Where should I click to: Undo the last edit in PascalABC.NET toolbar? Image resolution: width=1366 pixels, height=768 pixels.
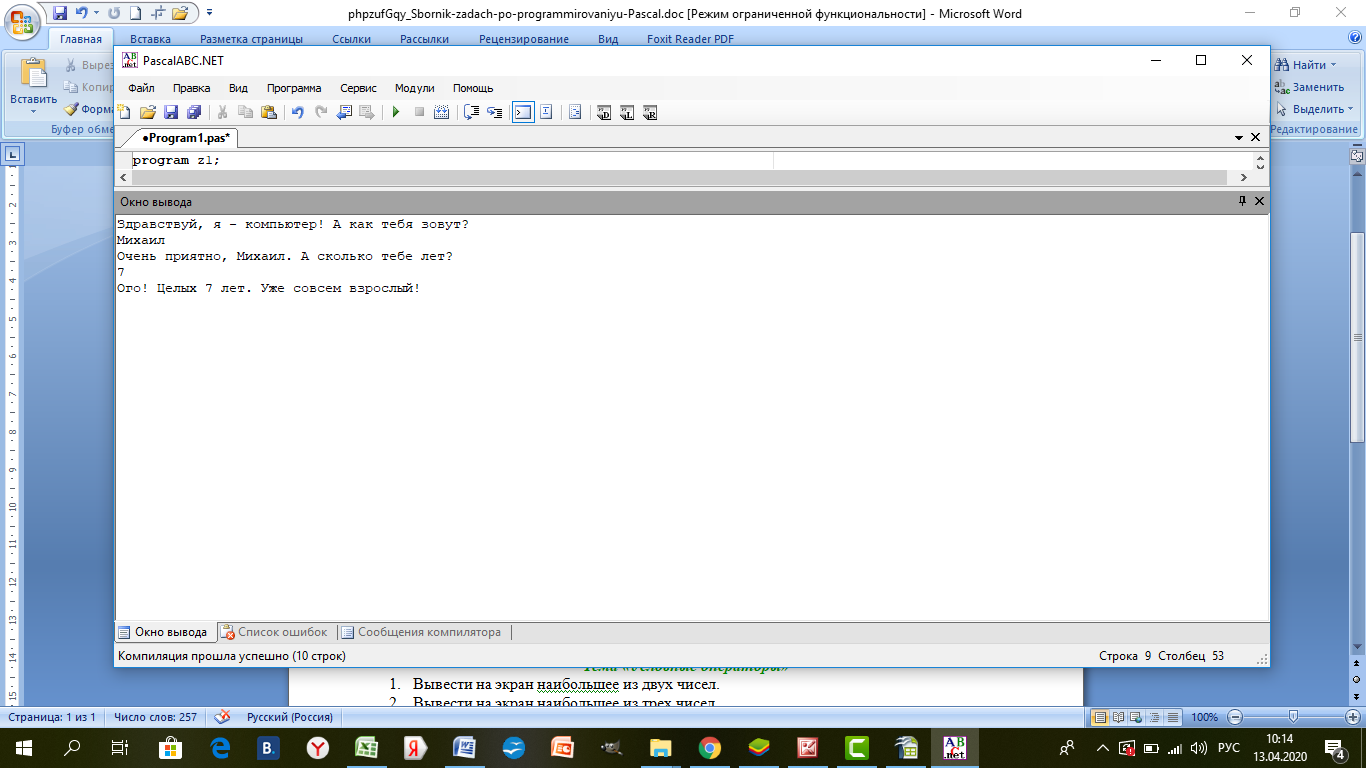coord(297,112)
